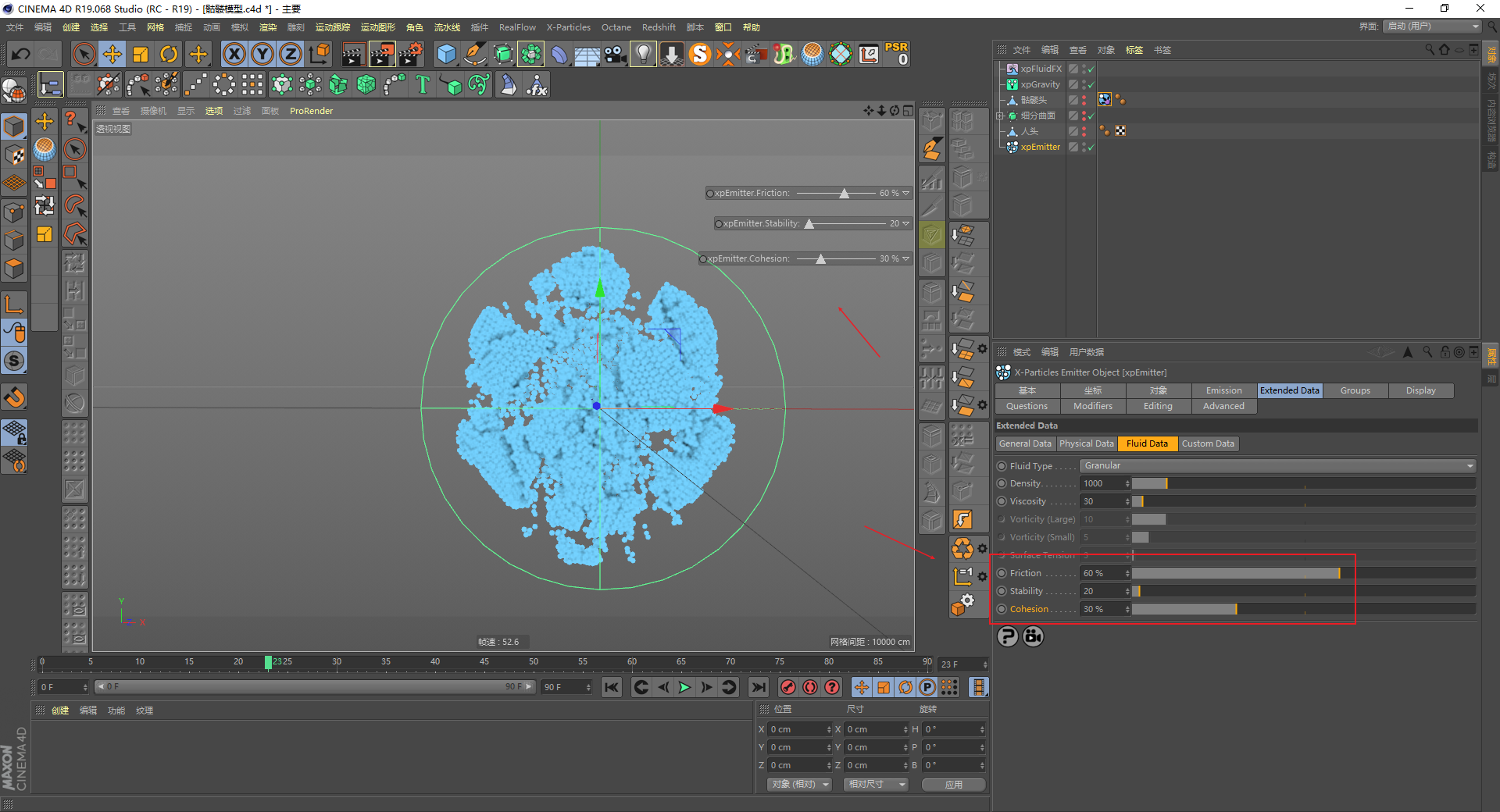Image resolution: width=1500 pixels, height=812 pixels.
Task: Switch the coordinate system icon
Action: tap(320, 54)
